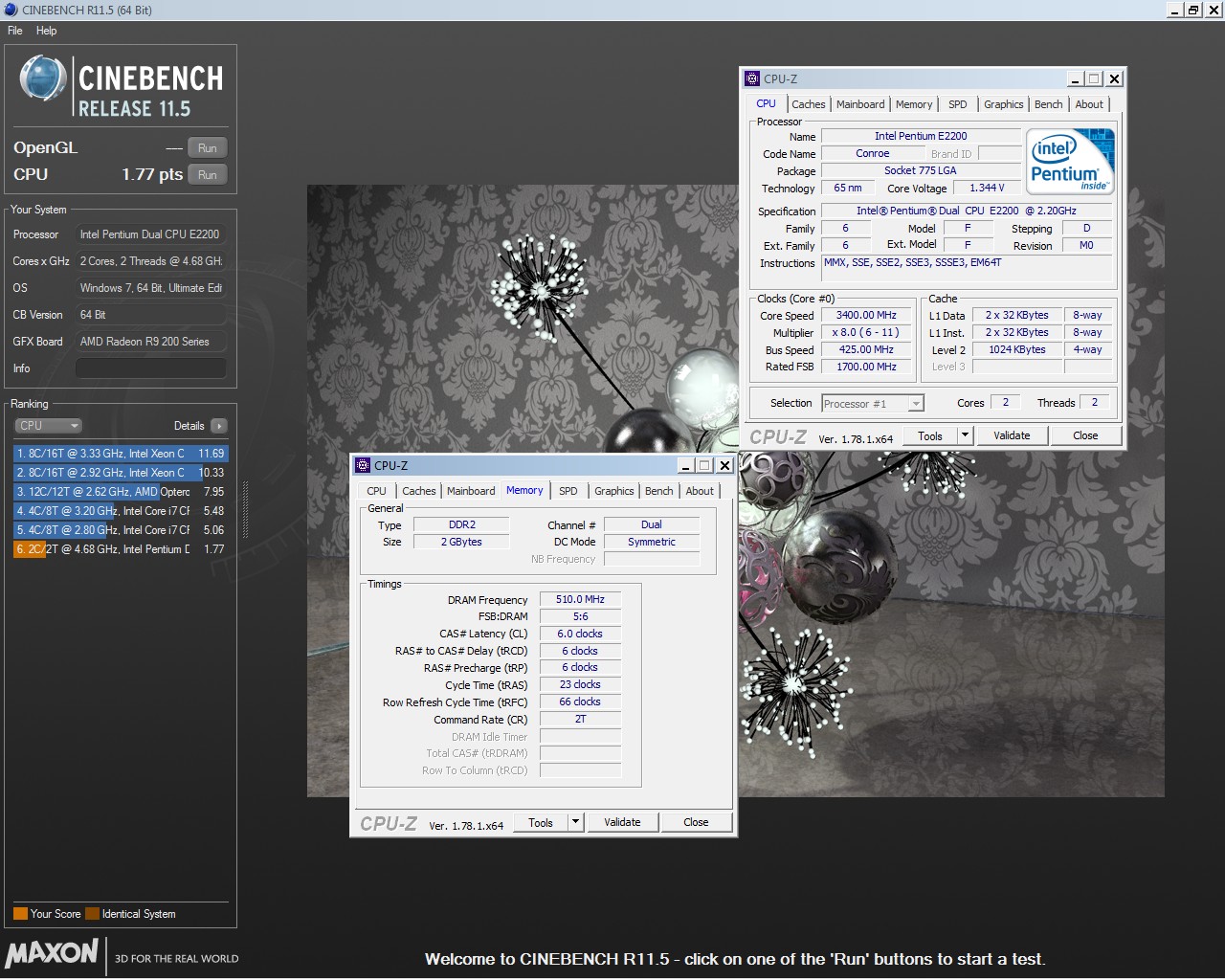Click the Rated FSB 1700.00 MHz value
1225x980 pixels.
tap(866, 367)
